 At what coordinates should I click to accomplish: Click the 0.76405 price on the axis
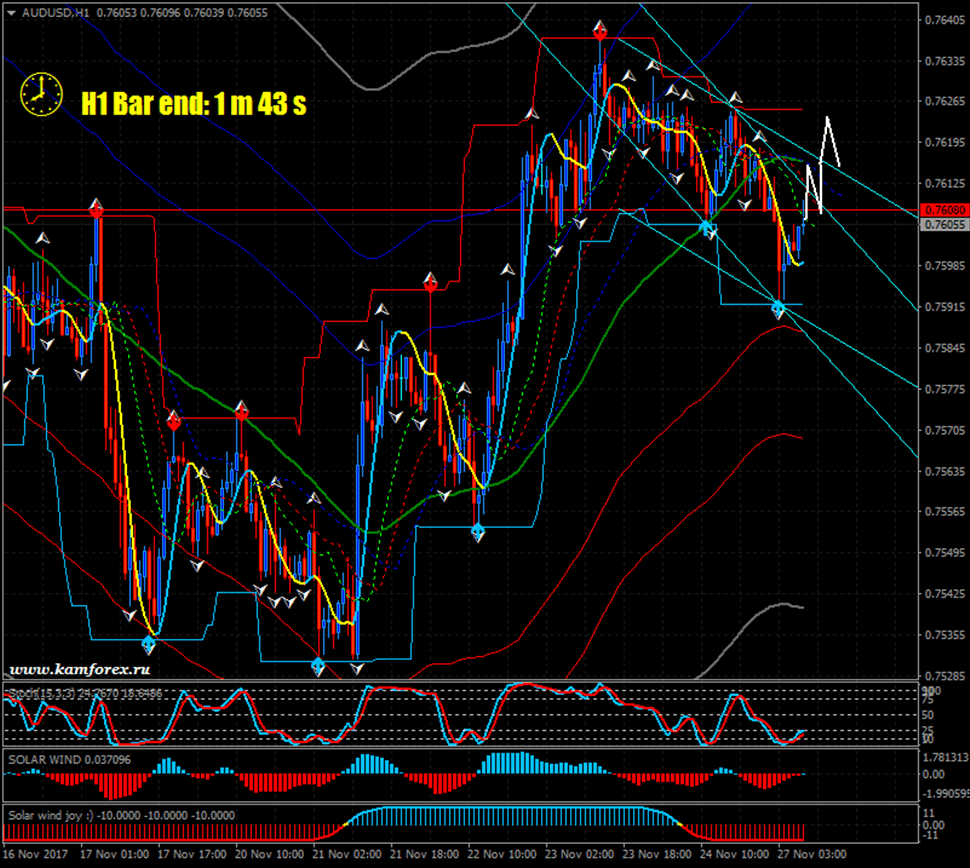pos(945,20)
